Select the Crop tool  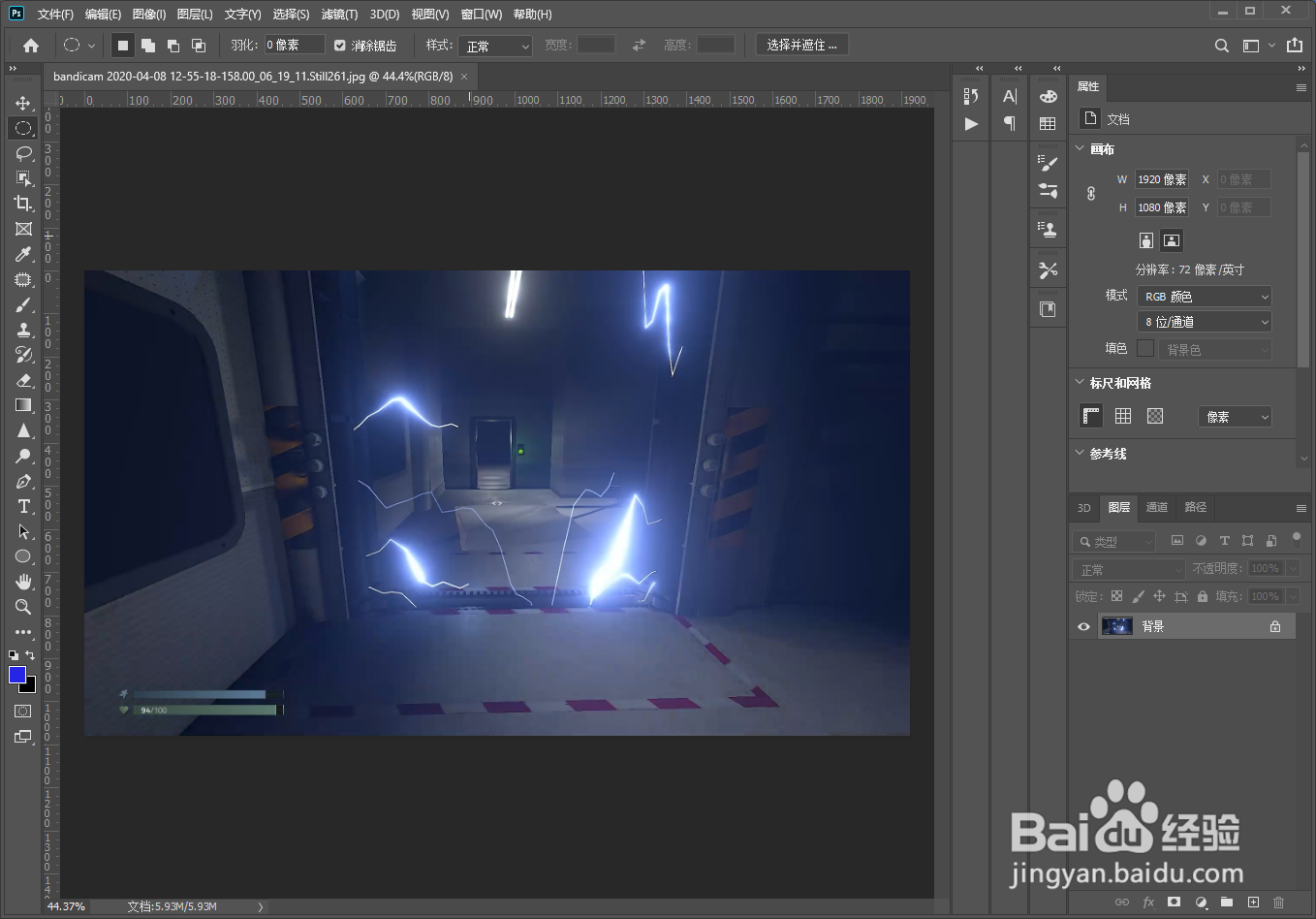[23, 204]
